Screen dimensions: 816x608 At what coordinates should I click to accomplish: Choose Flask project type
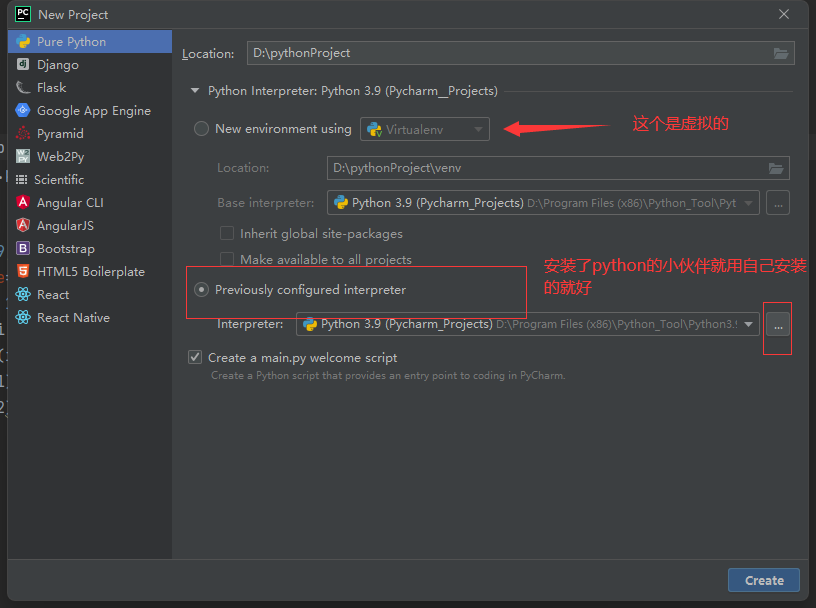tap(90, 87)
